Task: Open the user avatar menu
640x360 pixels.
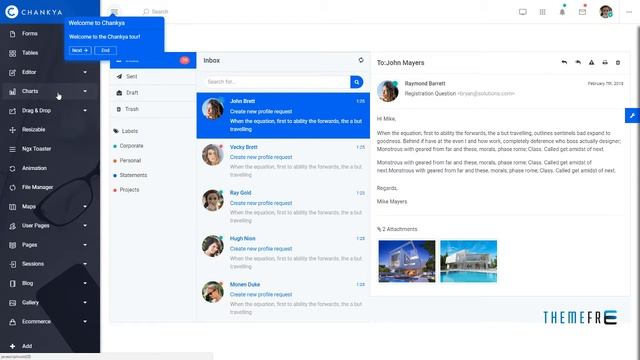Action: click(x=606, y=11)
